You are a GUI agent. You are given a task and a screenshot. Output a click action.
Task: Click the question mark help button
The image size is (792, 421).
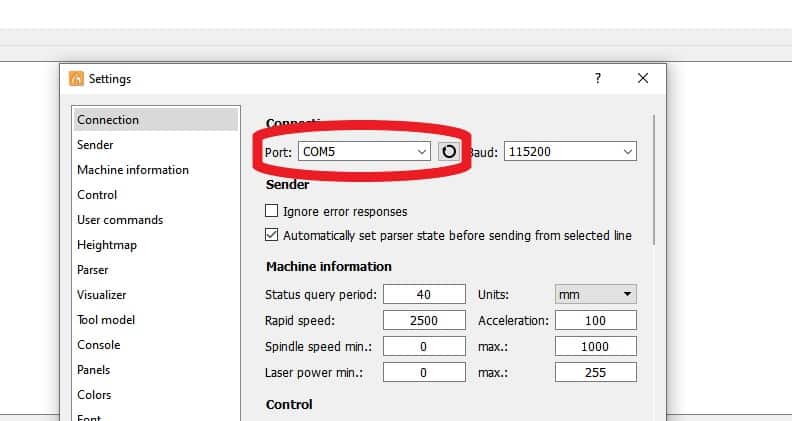(598, 78)
